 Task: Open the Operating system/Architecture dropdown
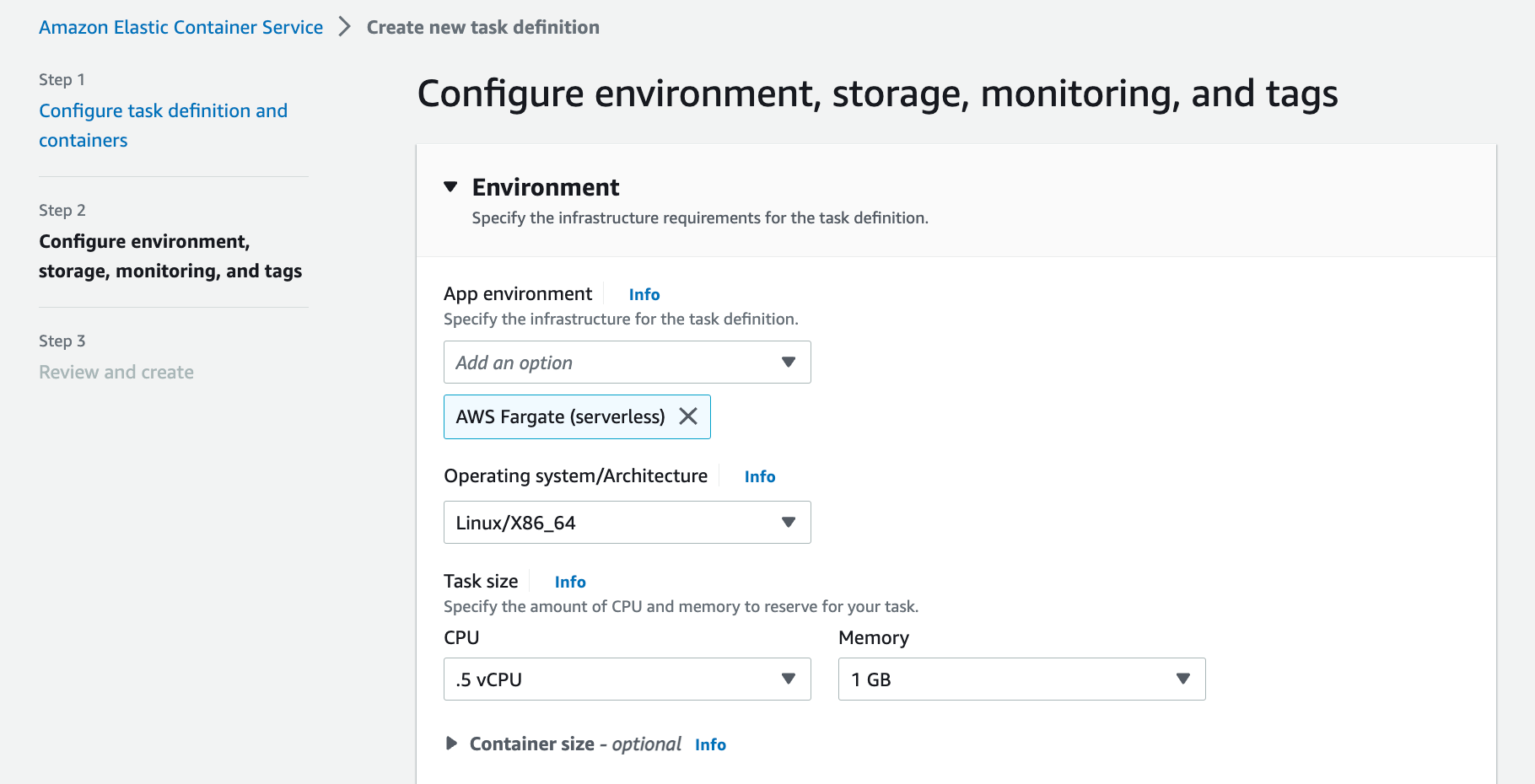[x=788, y=522]
